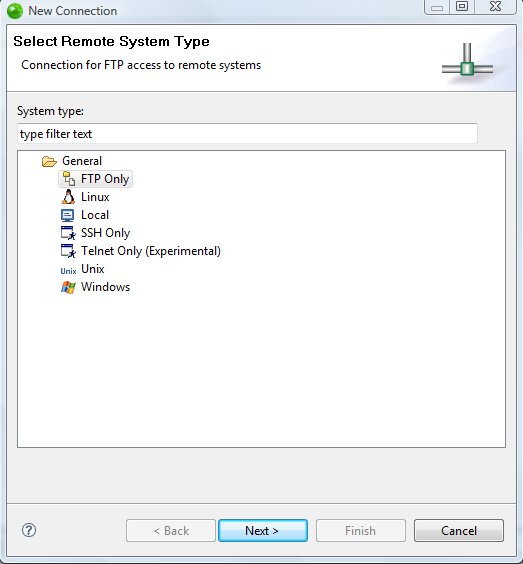Viewport: 523px width, 564px height.
Task: Select the Telnet Only (Experimental) entry
Action: point(151,251)
